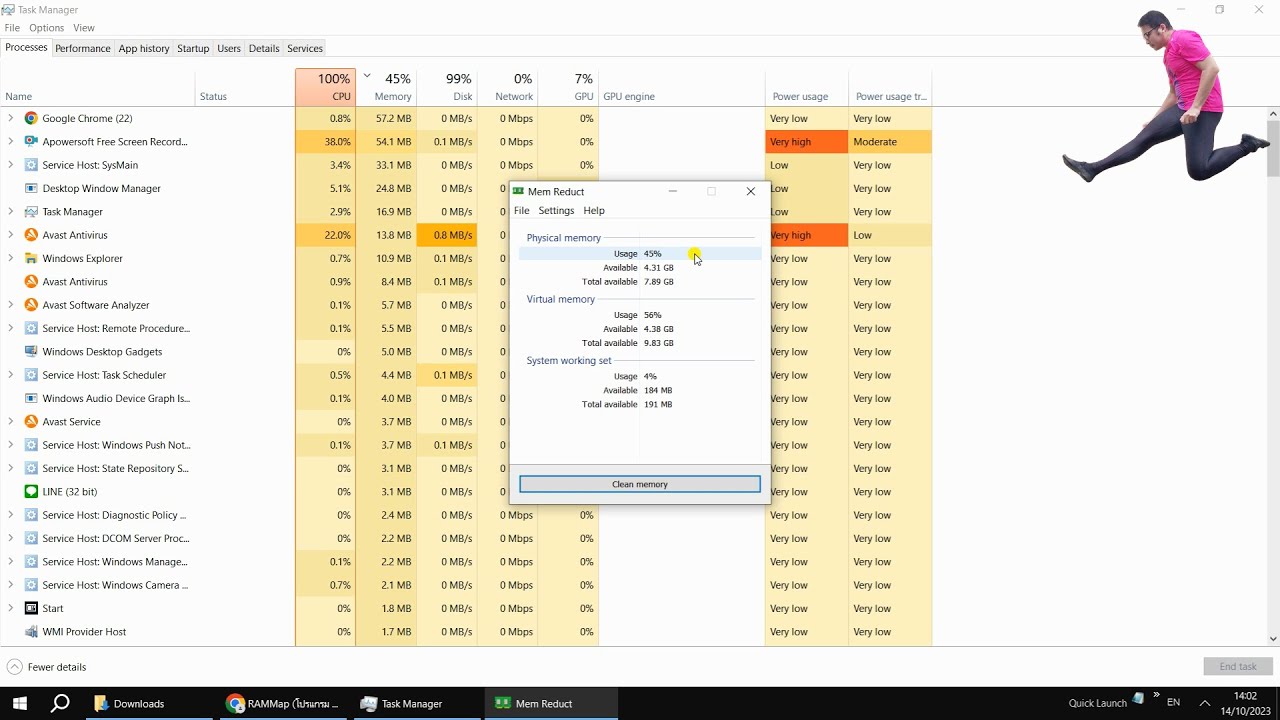Open the Windows Start button

tap(20, 703)
